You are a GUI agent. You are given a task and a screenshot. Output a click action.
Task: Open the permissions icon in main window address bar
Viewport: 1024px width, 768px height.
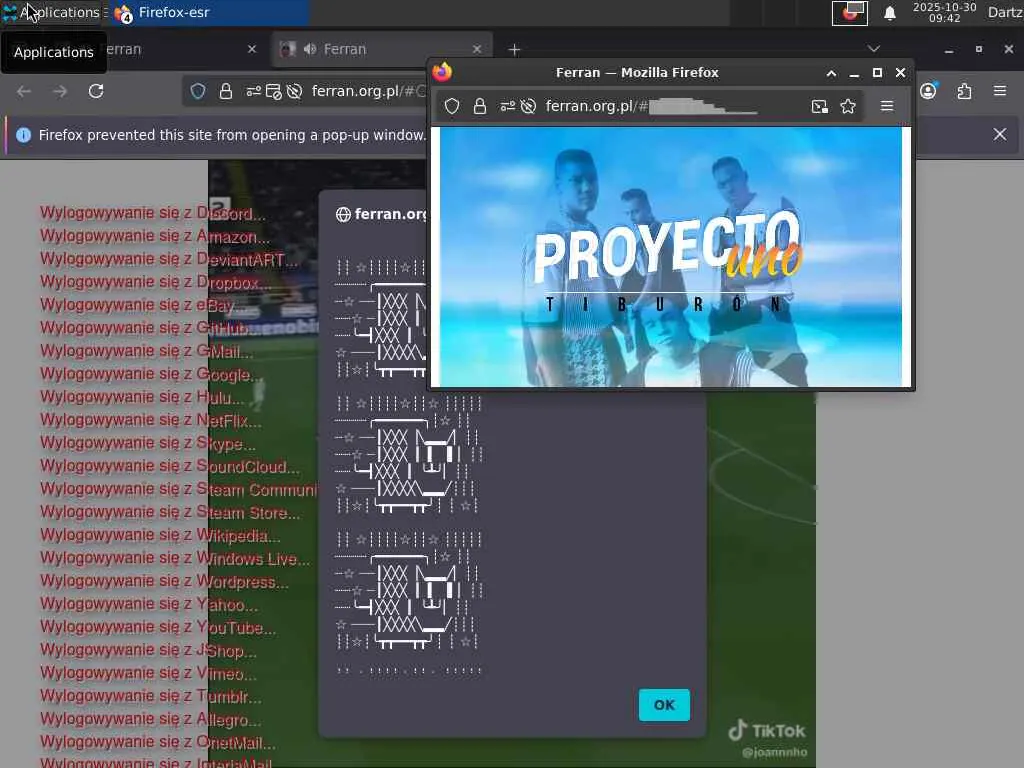coord(253,91)
